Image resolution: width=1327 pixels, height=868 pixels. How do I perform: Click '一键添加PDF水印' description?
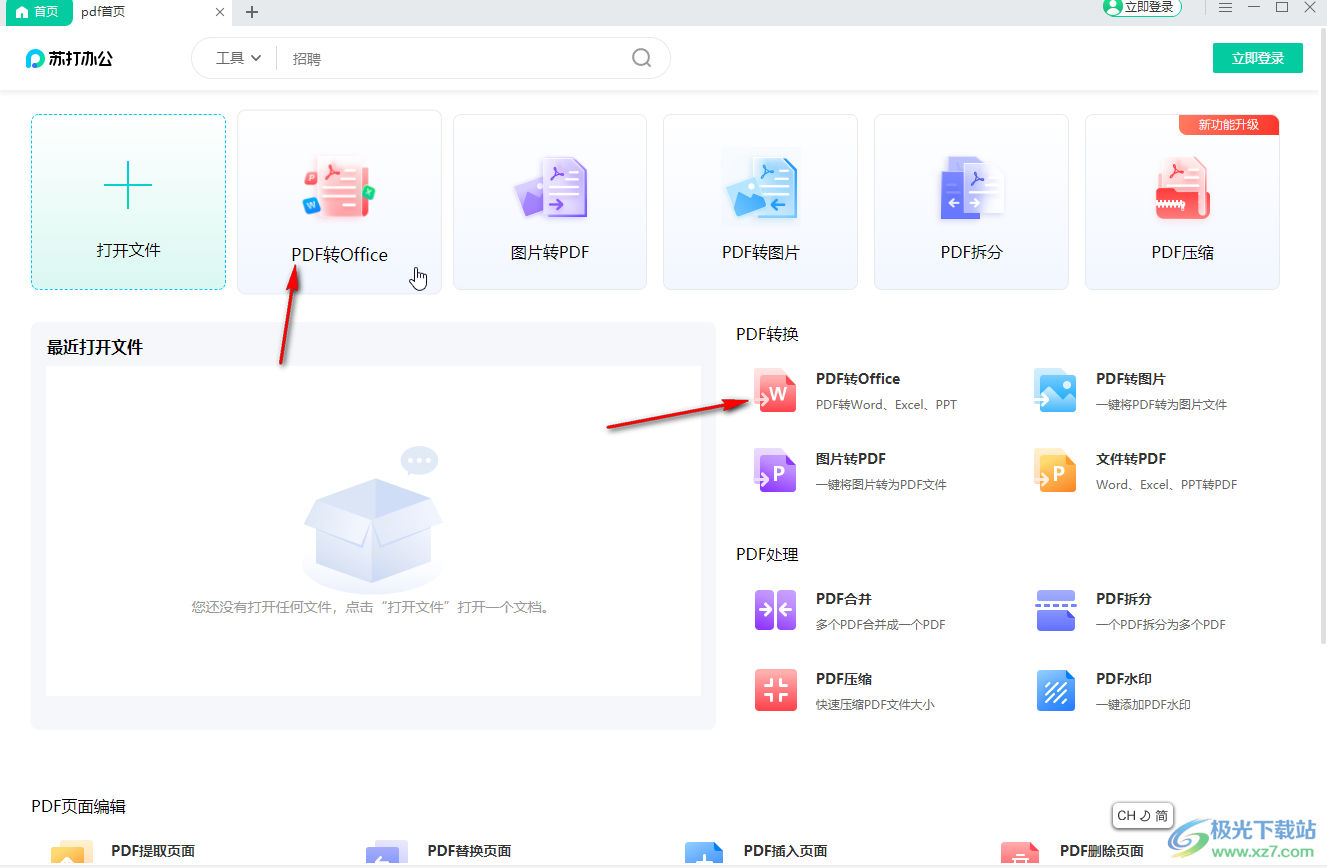click(x=1143, y=705)
